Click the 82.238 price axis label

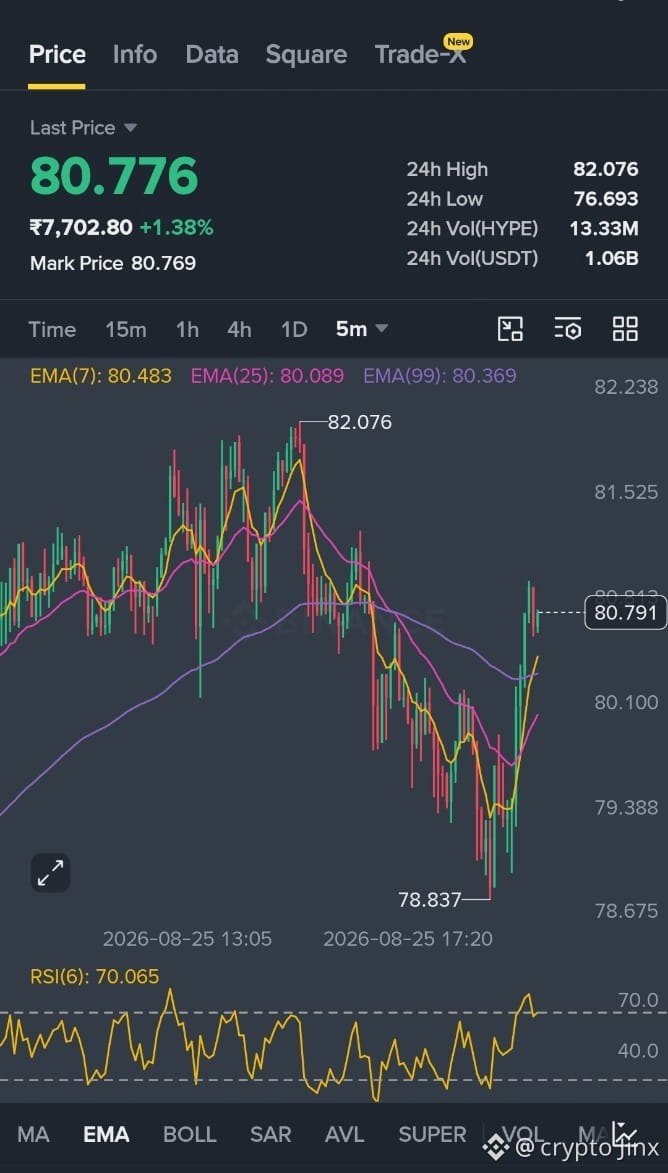(x=626, y=387)
